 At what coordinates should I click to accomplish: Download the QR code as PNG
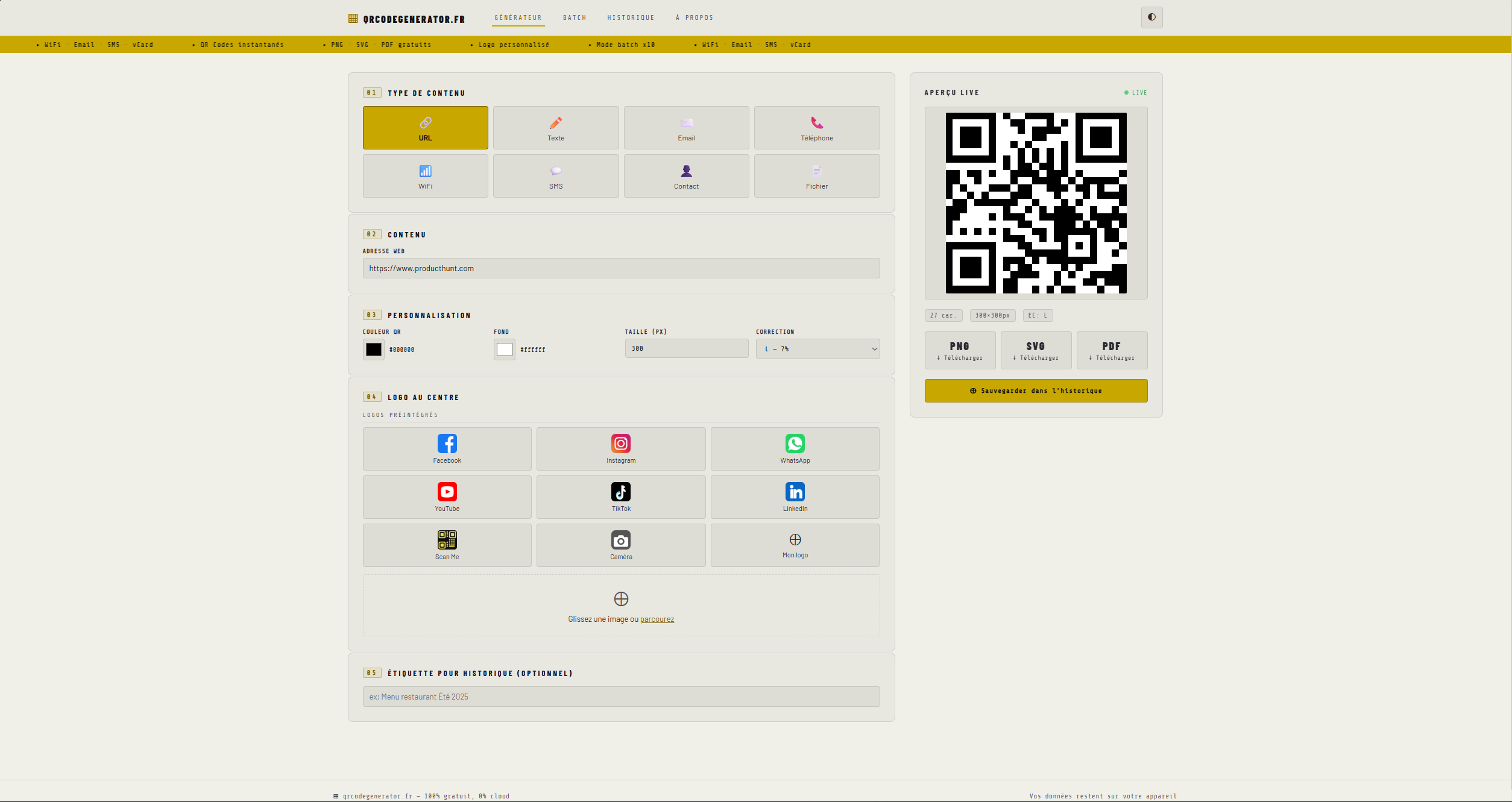[x=960, y=350]
